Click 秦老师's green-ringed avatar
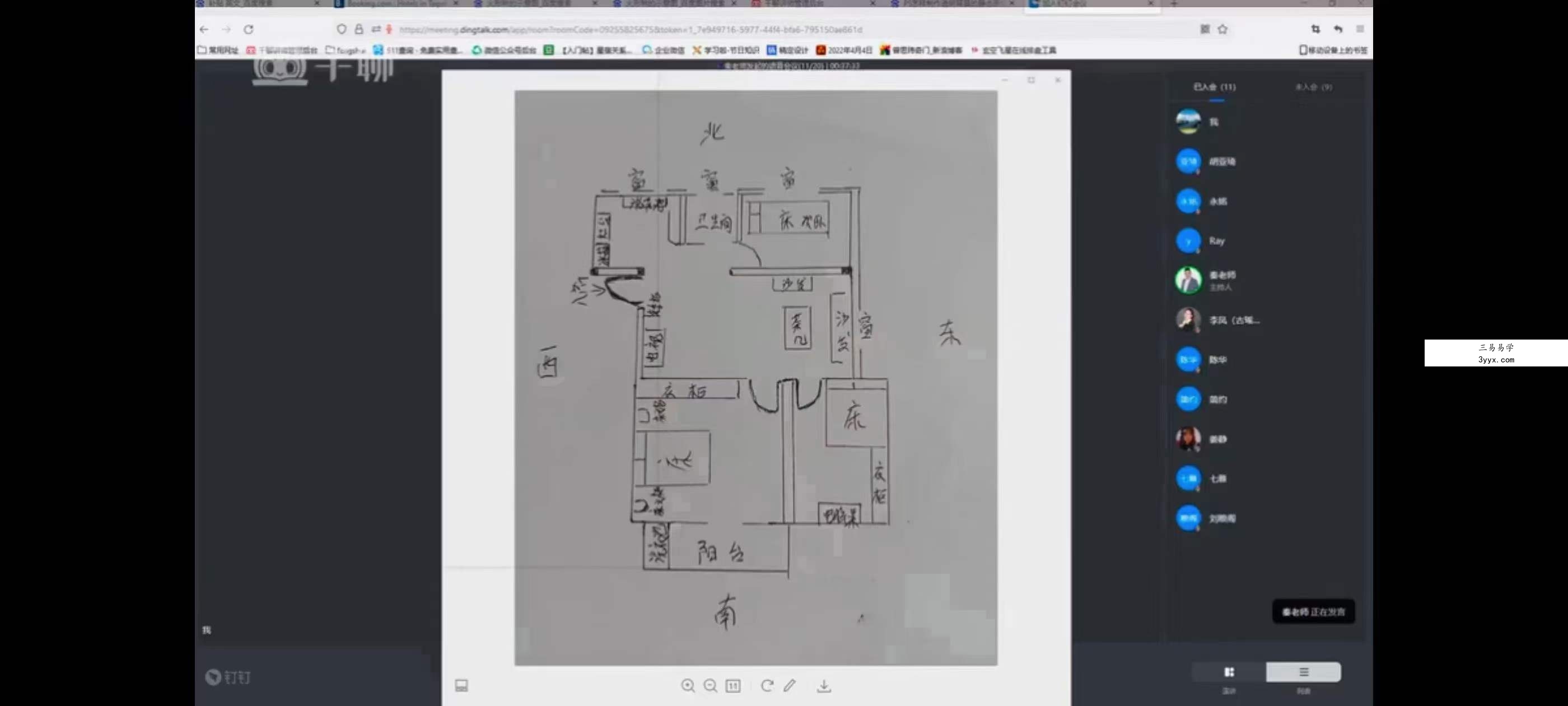1568x706 pixels. point(1188,280)
